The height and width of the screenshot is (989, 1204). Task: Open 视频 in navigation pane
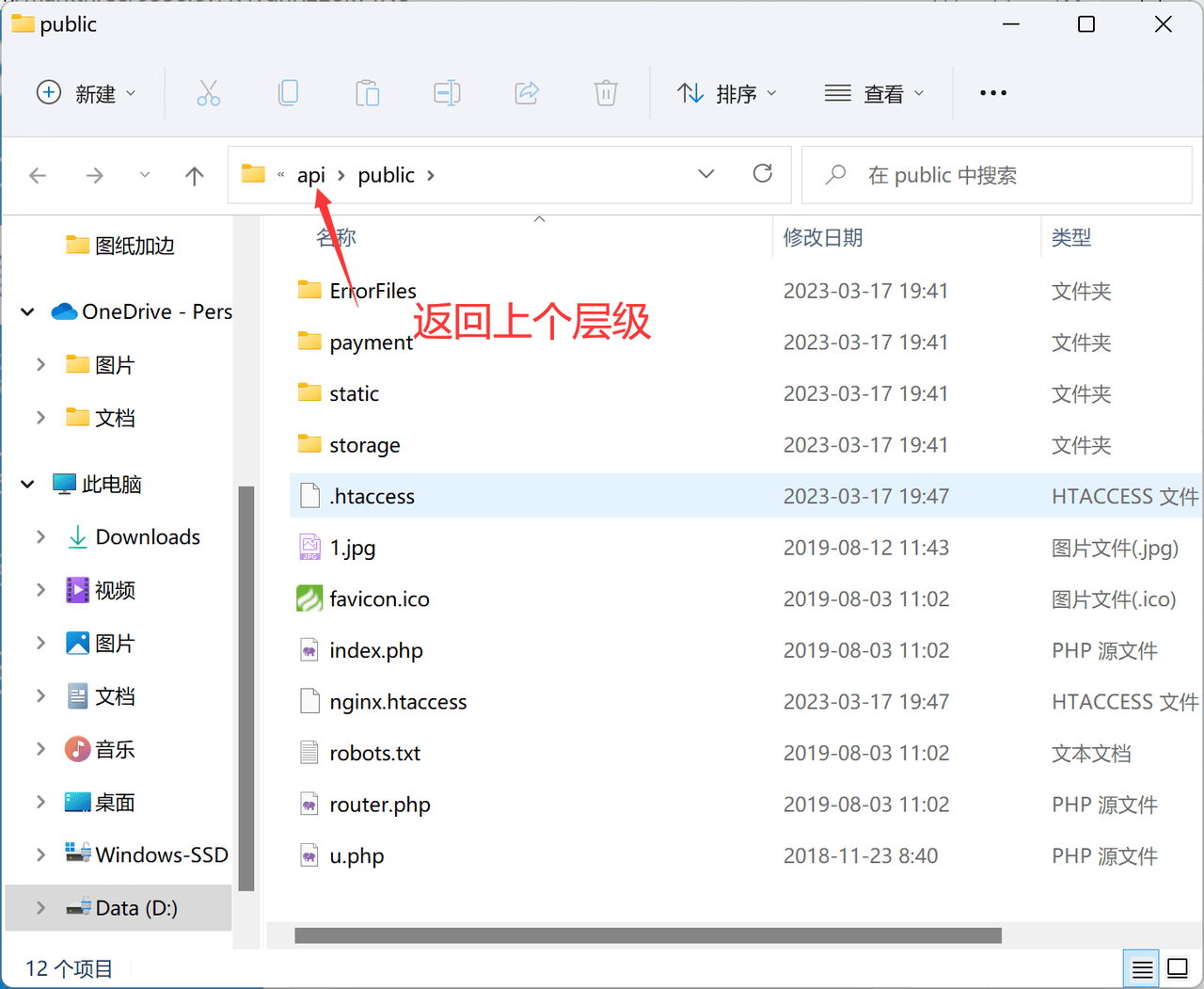(x=101, y=590)
